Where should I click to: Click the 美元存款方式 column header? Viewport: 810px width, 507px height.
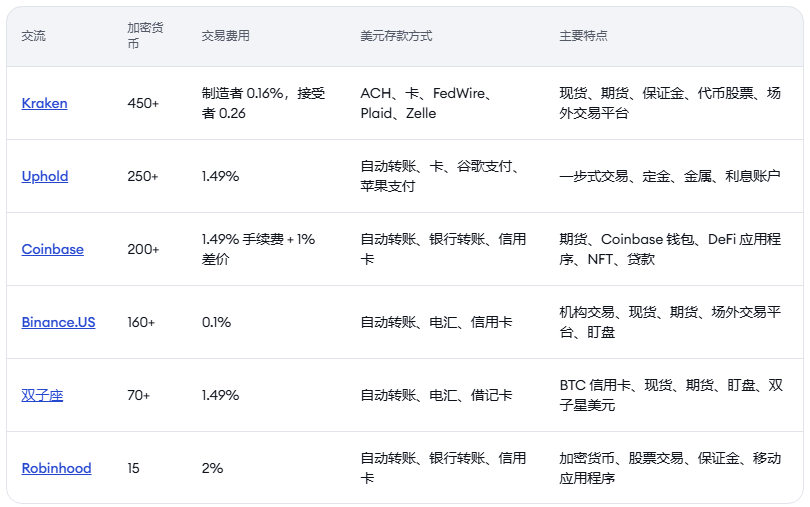pos(396,36)
